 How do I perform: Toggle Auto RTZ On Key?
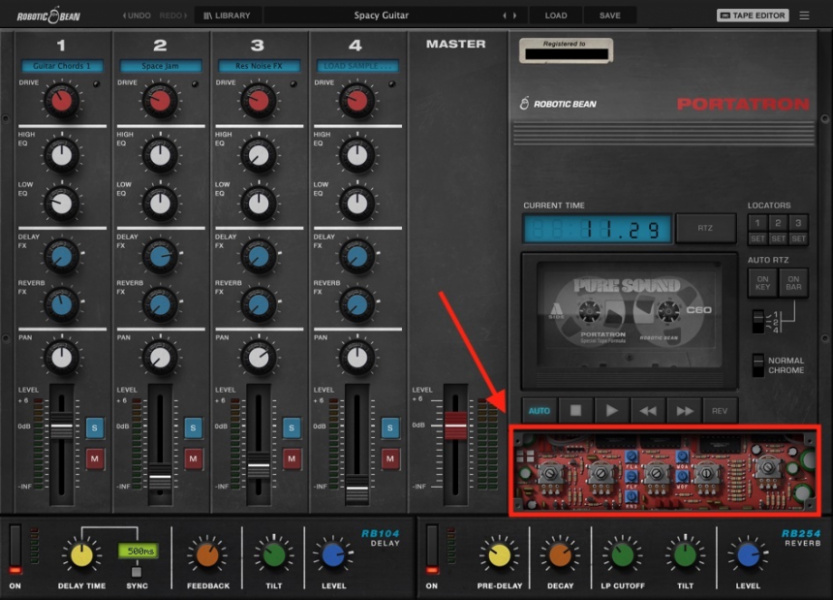point(762,283)
